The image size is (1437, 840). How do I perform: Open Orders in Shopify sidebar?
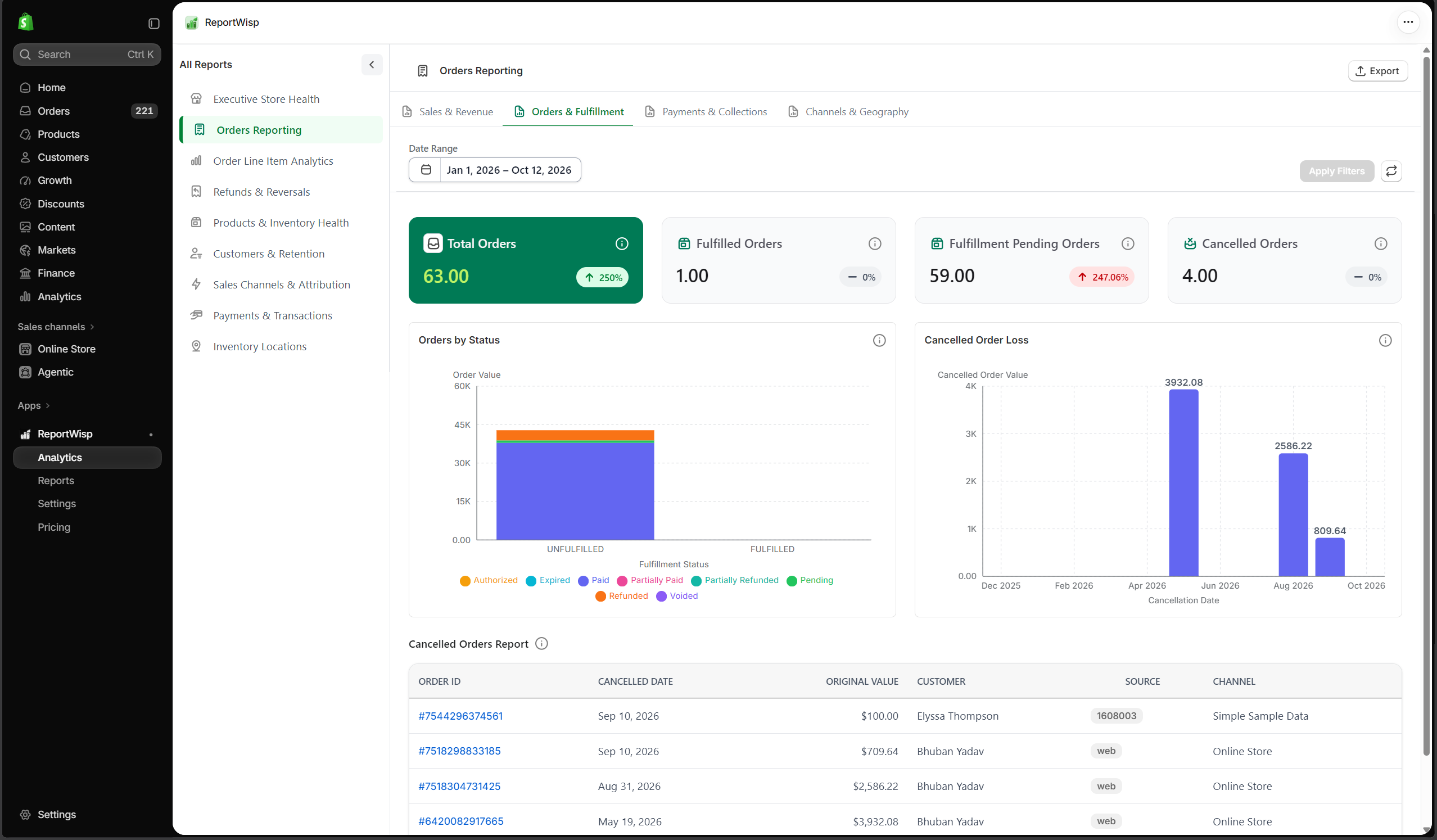tap(87, 111)
